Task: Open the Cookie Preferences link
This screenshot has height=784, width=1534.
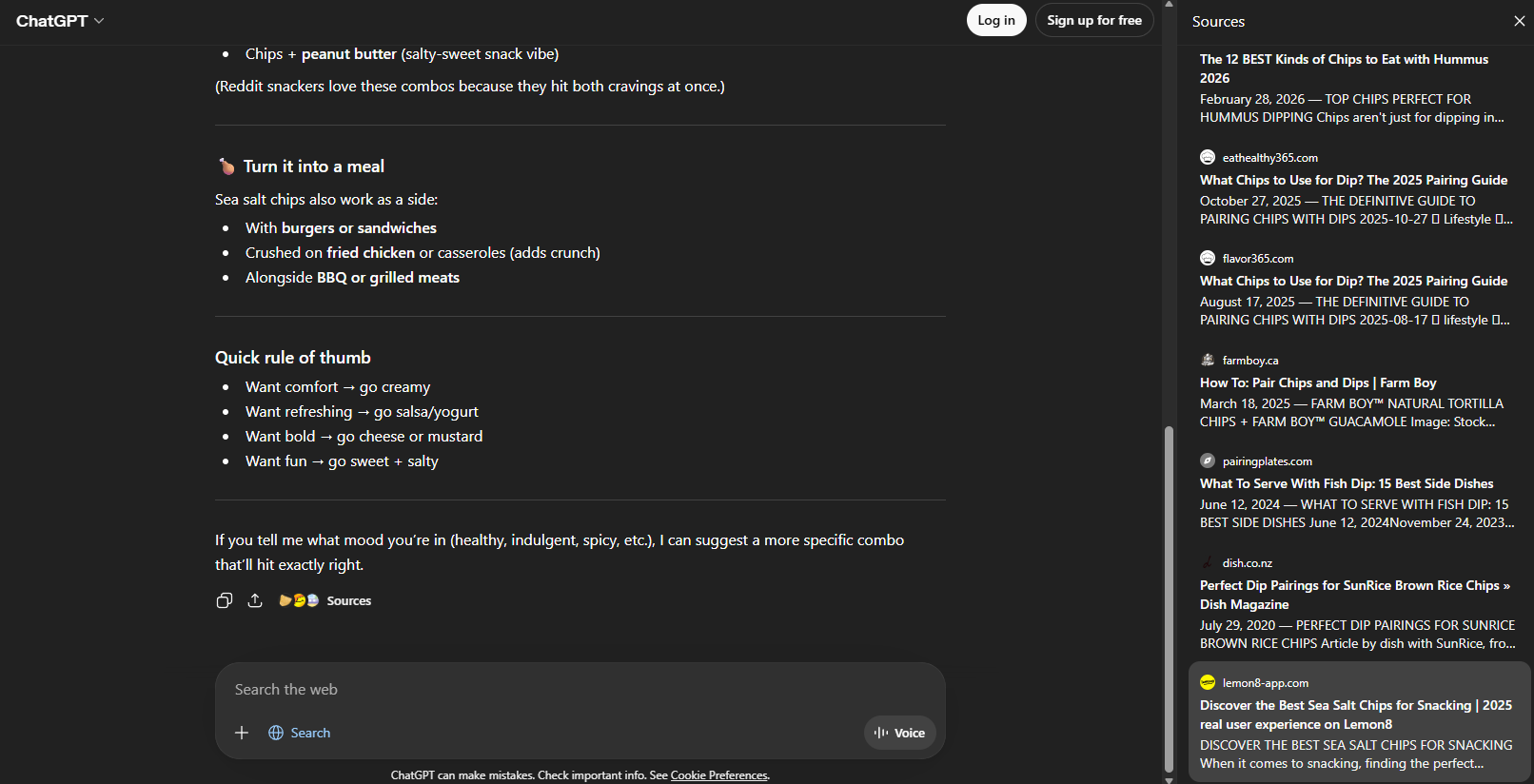Action: pos(718,775)
